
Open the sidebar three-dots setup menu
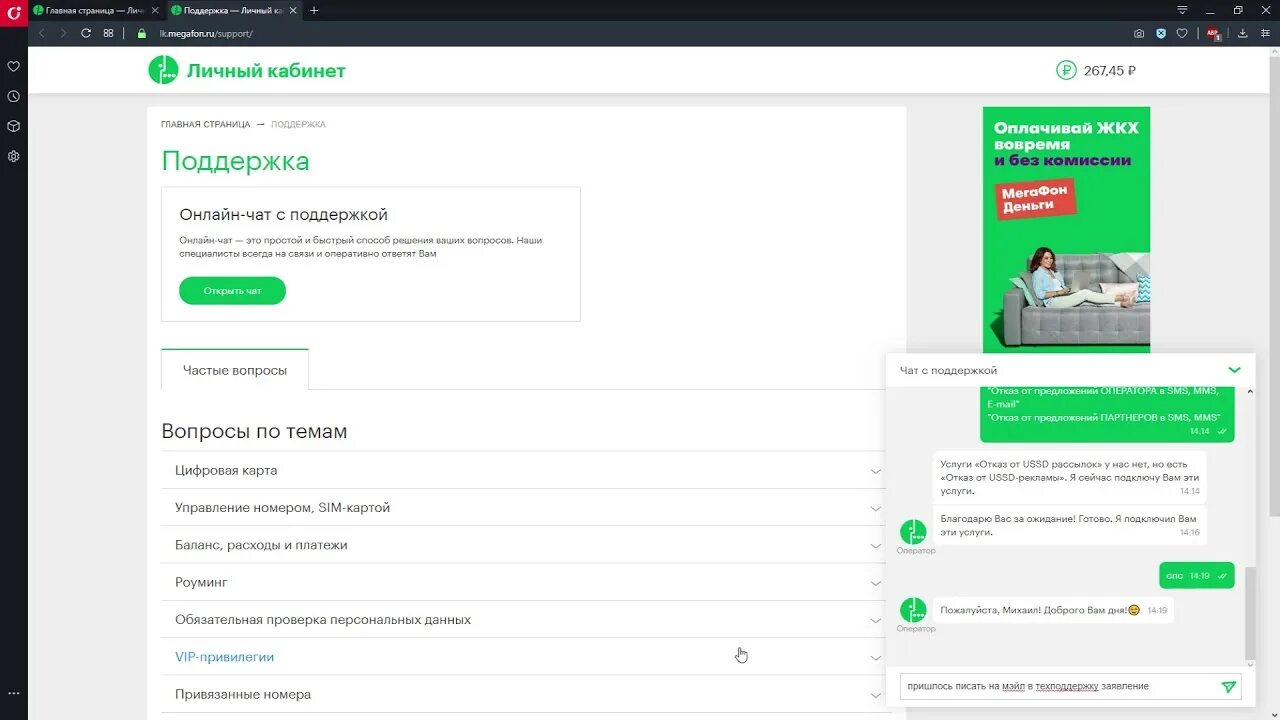tap(14, 693)
